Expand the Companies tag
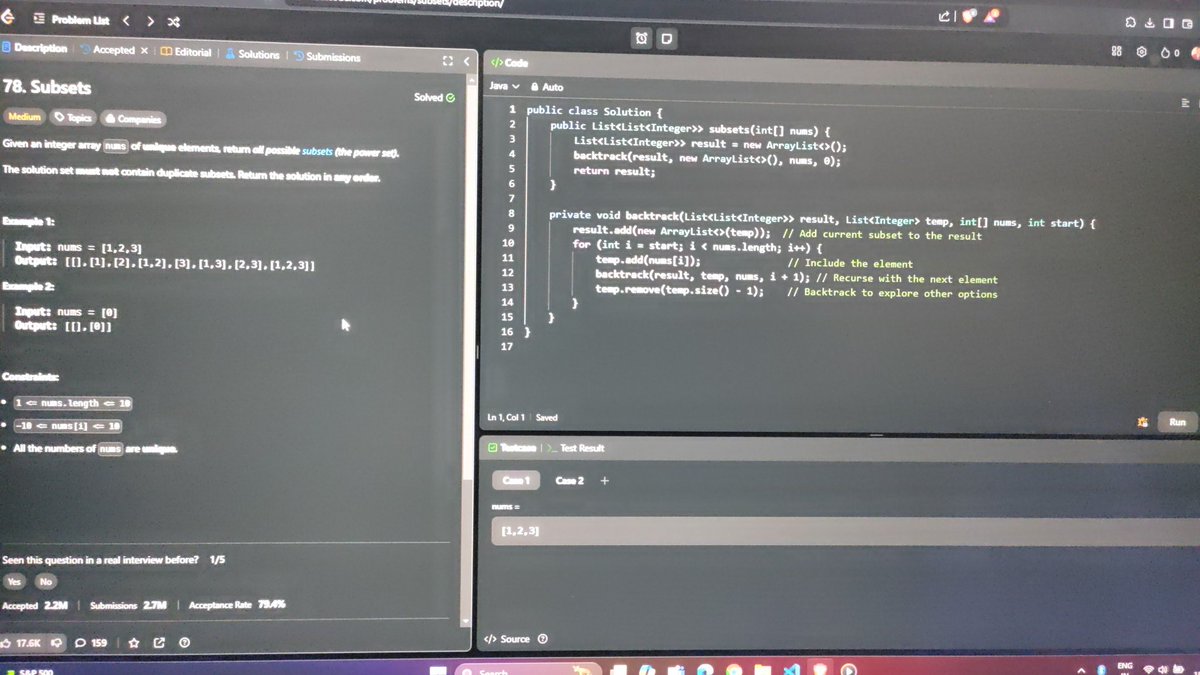Viewport: 1200px width, 675px height. tap(131, 119)
